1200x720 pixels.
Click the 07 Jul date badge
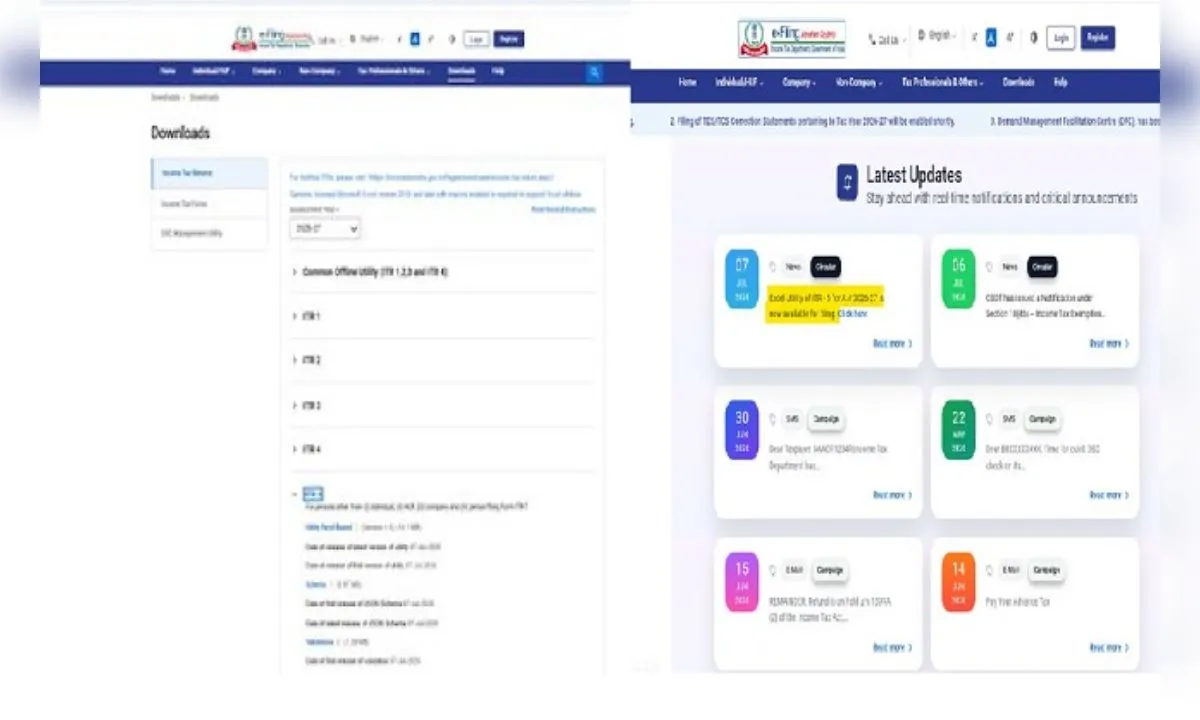(x=742, y=279)
